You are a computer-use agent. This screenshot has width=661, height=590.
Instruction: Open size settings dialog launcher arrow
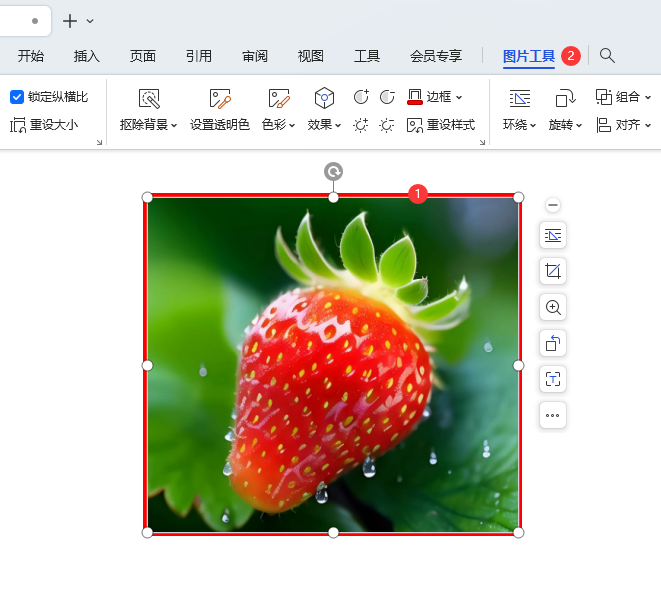click(x=99, y=142)
